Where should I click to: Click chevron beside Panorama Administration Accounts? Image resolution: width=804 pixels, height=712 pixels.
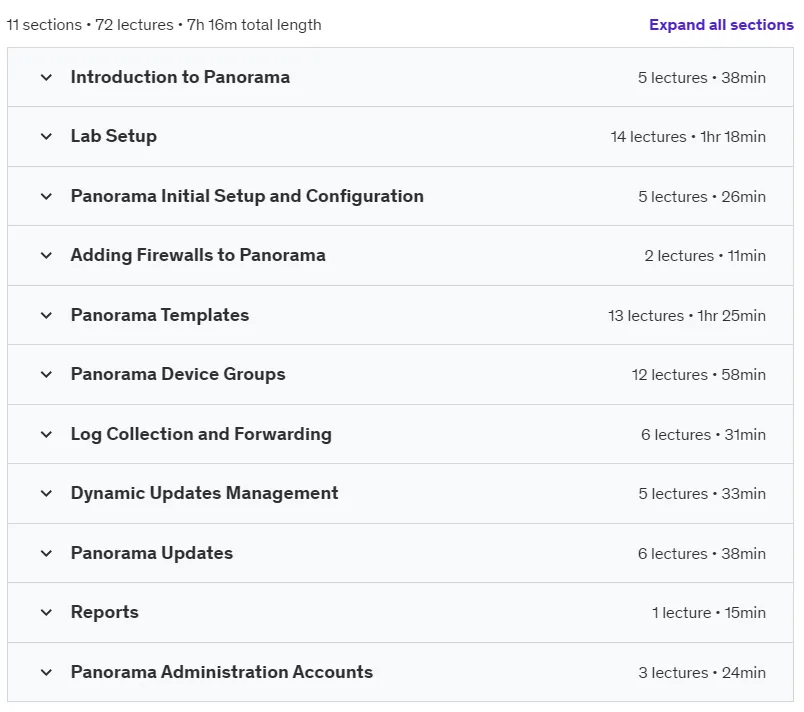tap(46, 672)
